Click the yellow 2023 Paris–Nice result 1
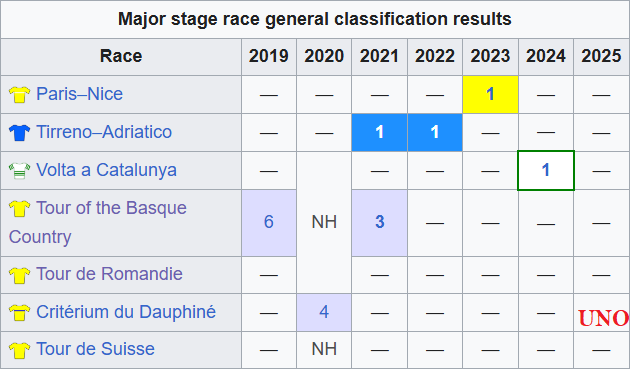Screen dimensions: 634x374 click(x=490, y=94)
